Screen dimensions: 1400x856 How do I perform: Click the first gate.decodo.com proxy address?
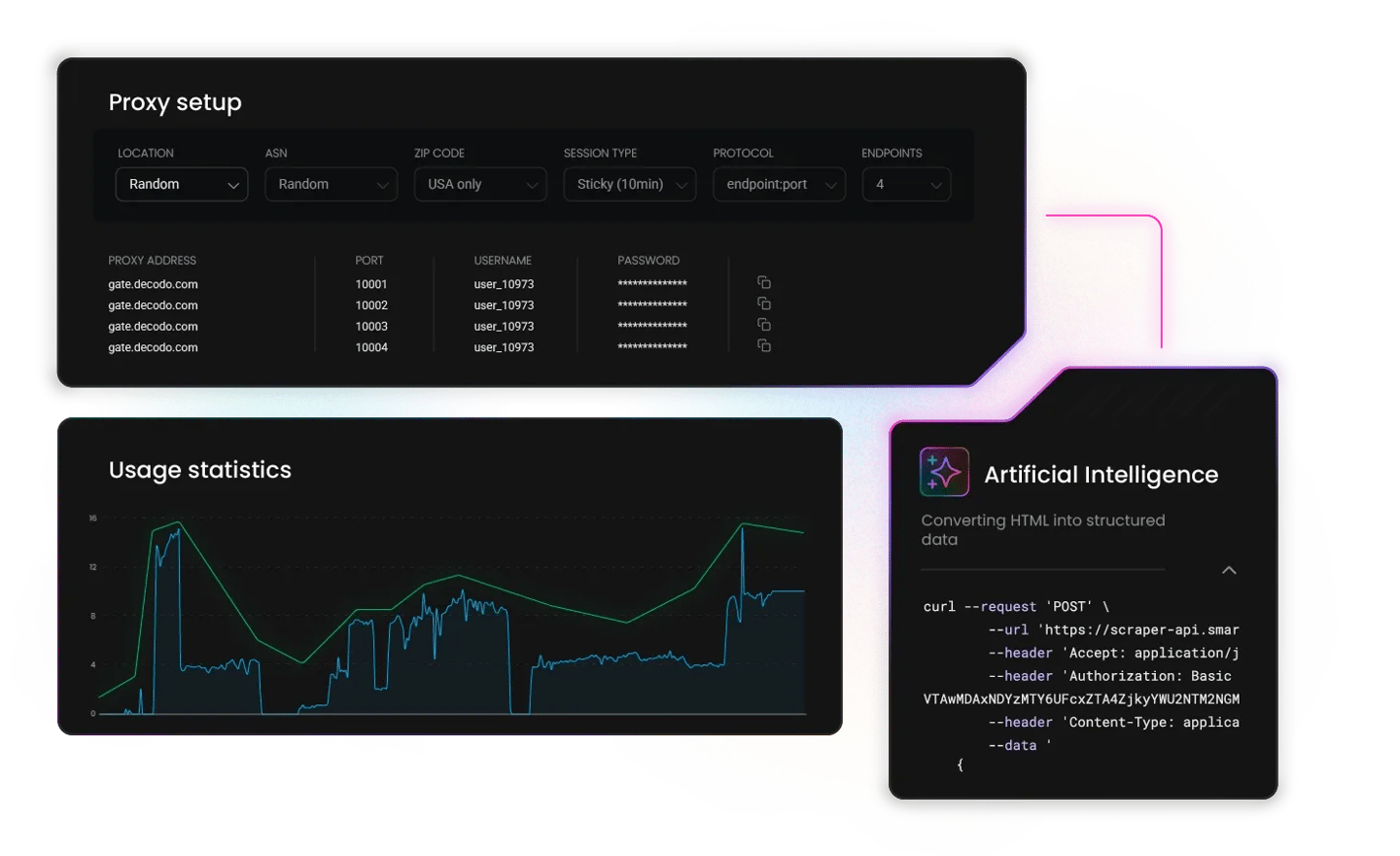pyautogui.click(x=153, y=285)
